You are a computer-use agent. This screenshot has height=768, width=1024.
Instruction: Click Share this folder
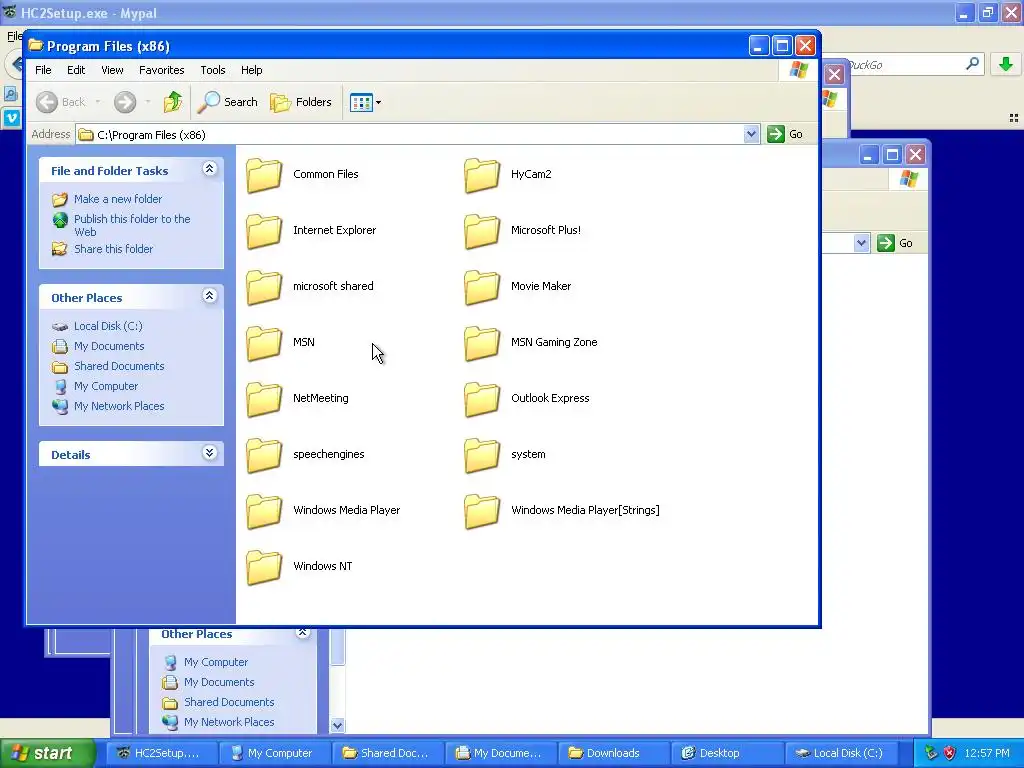113,249
